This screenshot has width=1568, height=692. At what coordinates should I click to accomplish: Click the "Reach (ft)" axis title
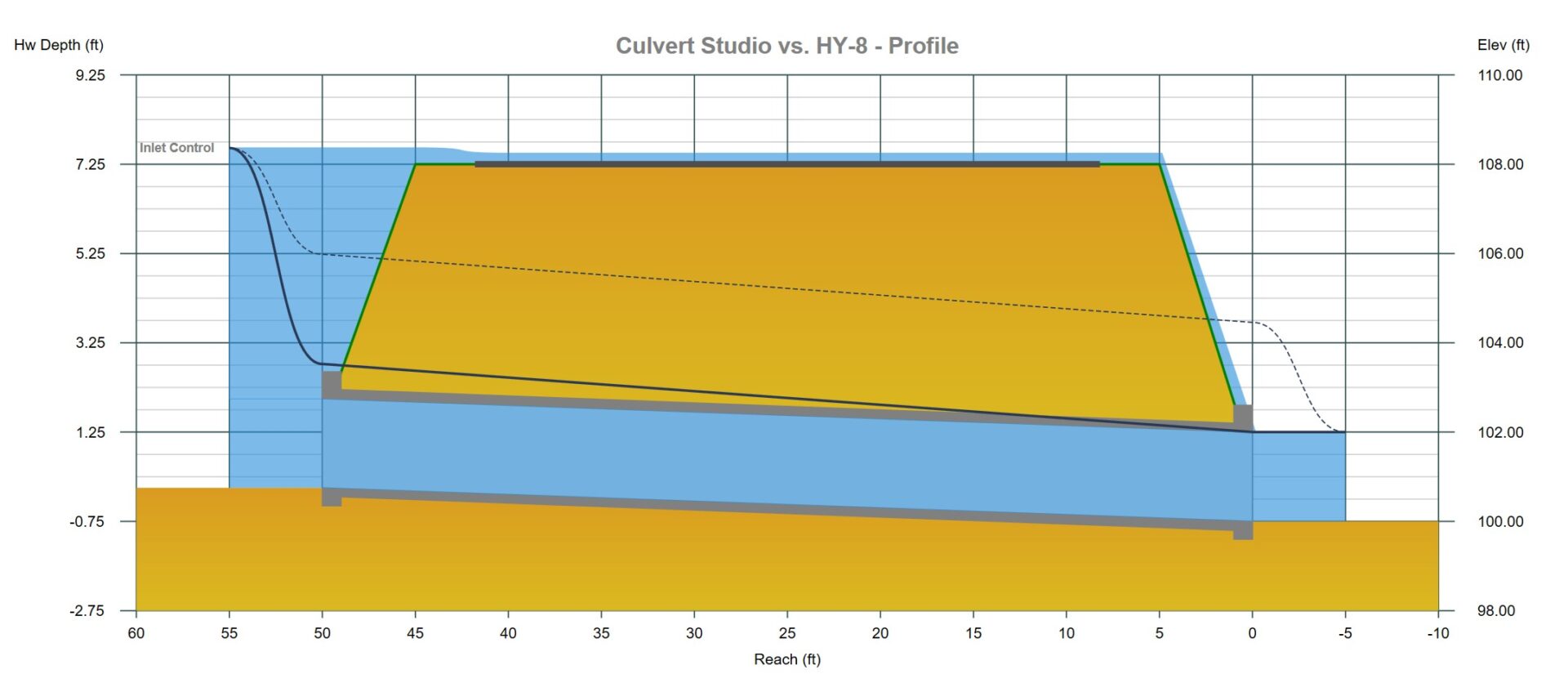pos(787,659)
